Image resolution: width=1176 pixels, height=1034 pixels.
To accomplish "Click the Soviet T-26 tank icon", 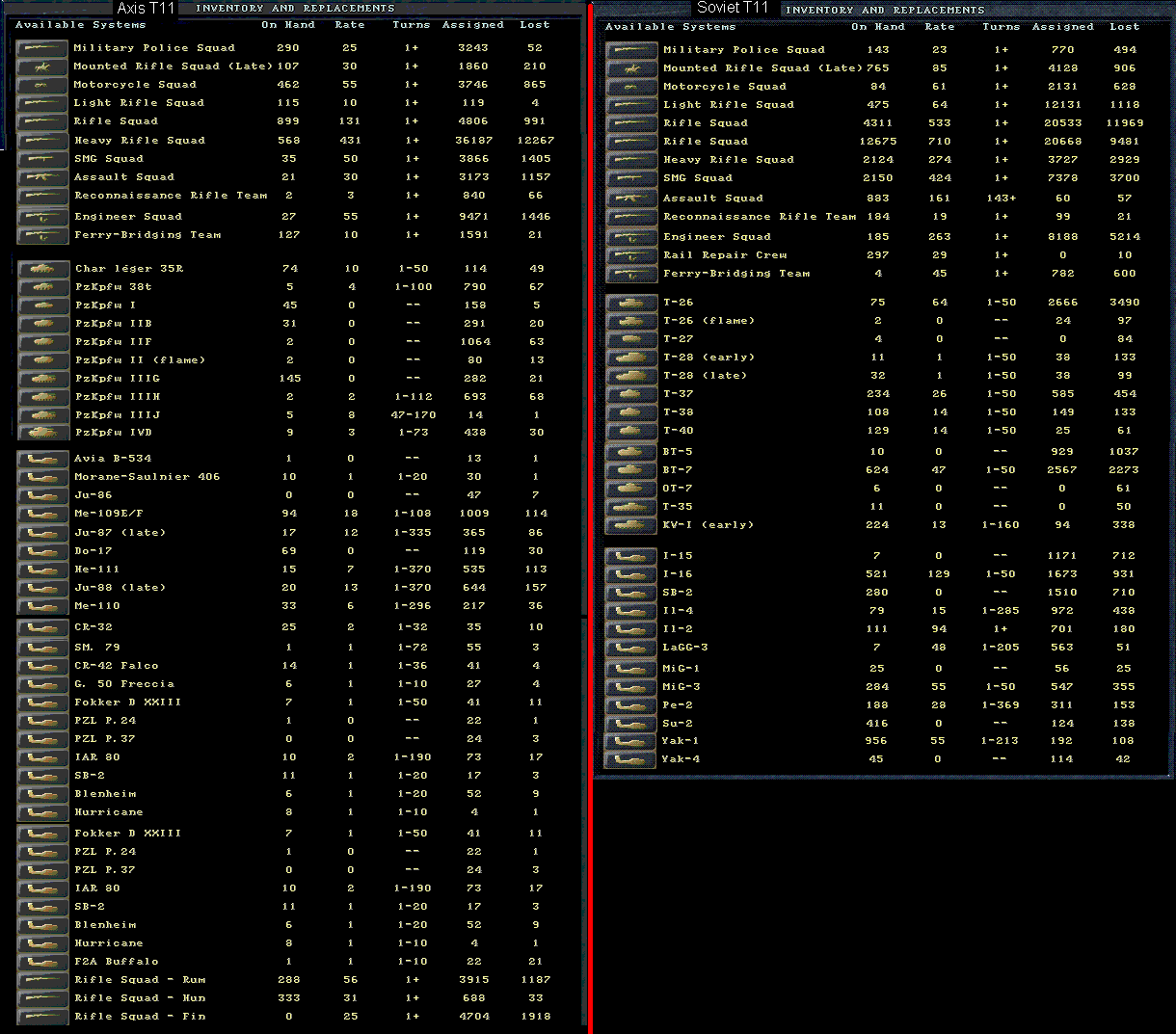I will (630, 302).
